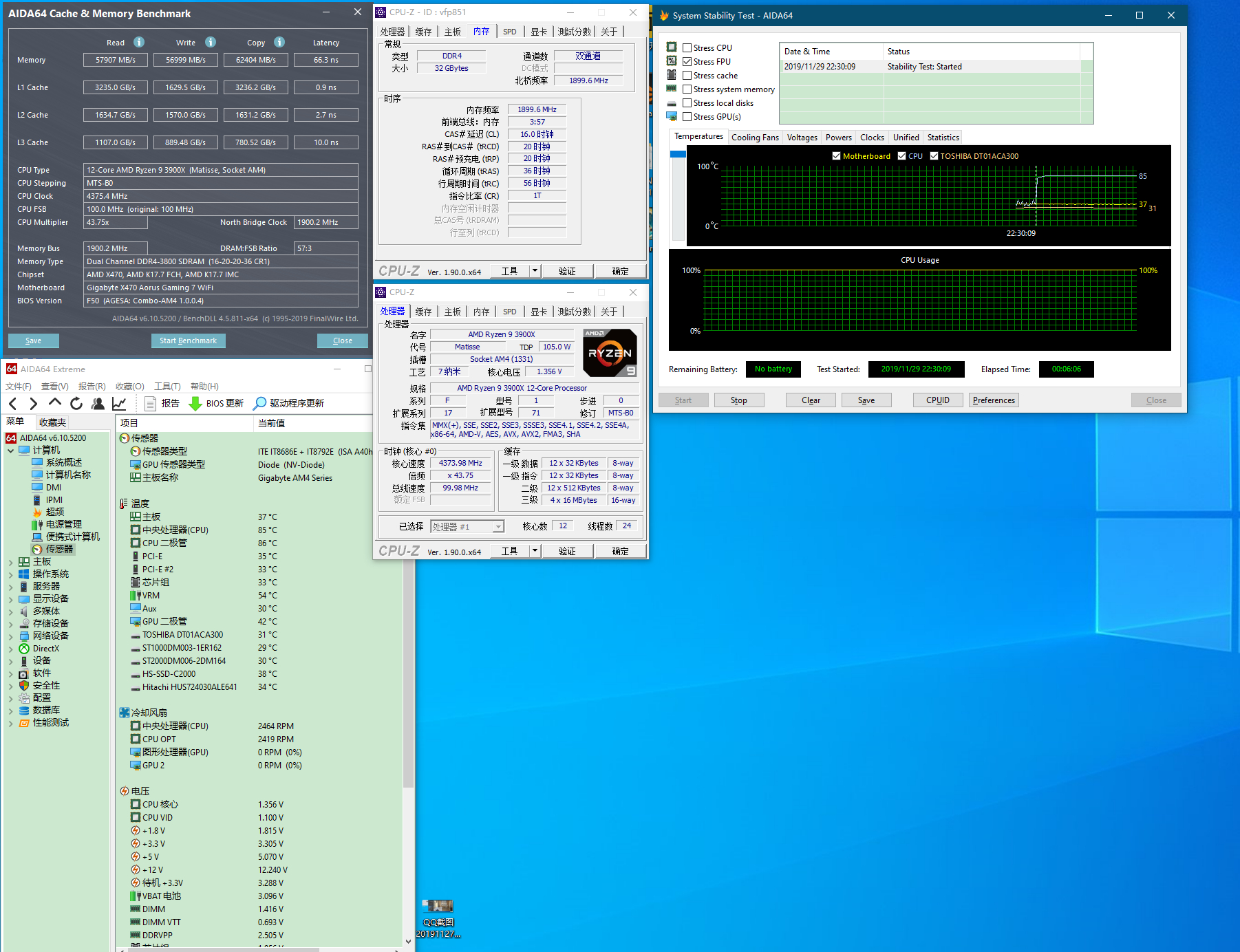Image resolution: width=1240 pixels, height=952 pixels.
Task: Go forward with AIDA64 Extreme forward arrow
Action: (33, 403)
